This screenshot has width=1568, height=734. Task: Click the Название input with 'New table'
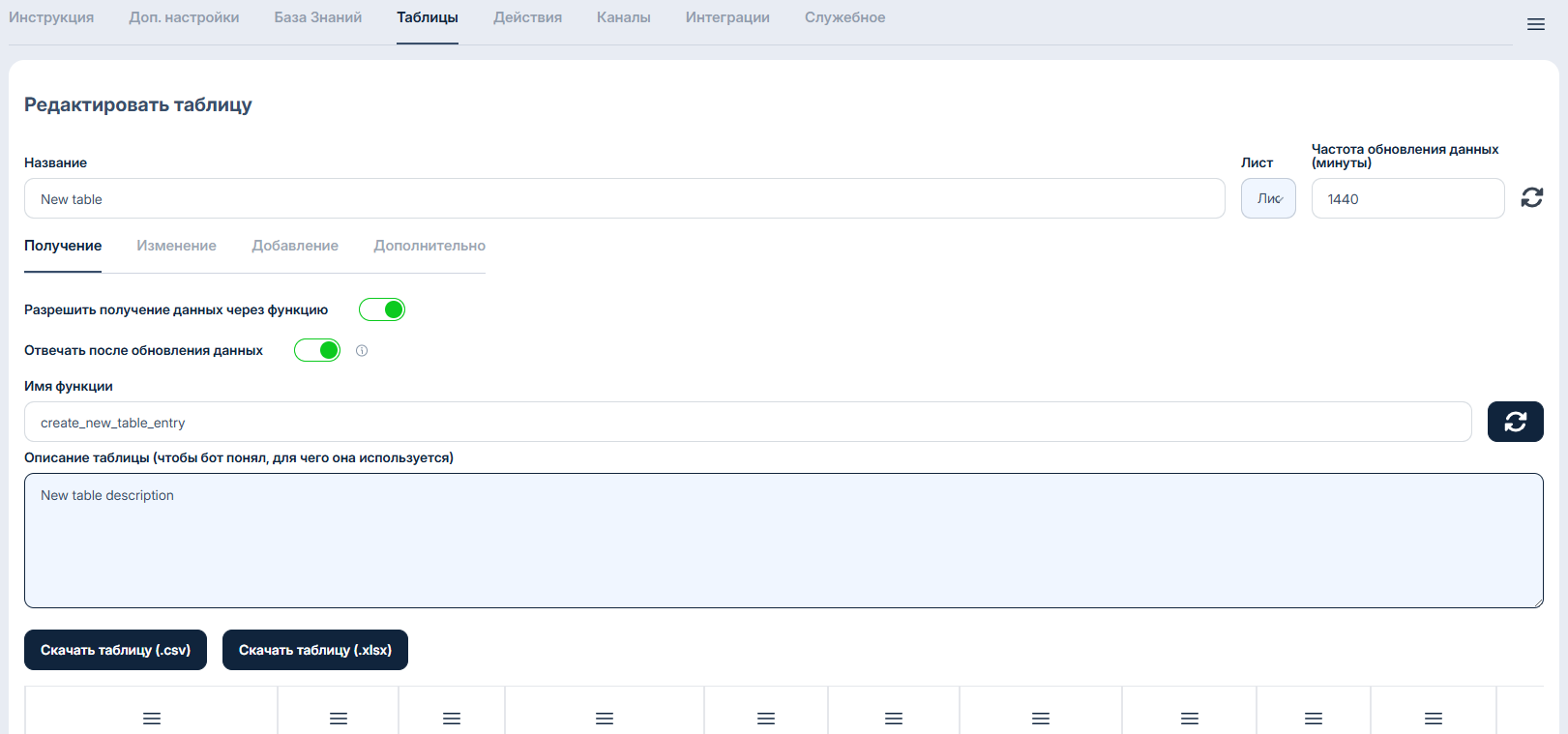[x=624, y=198]
